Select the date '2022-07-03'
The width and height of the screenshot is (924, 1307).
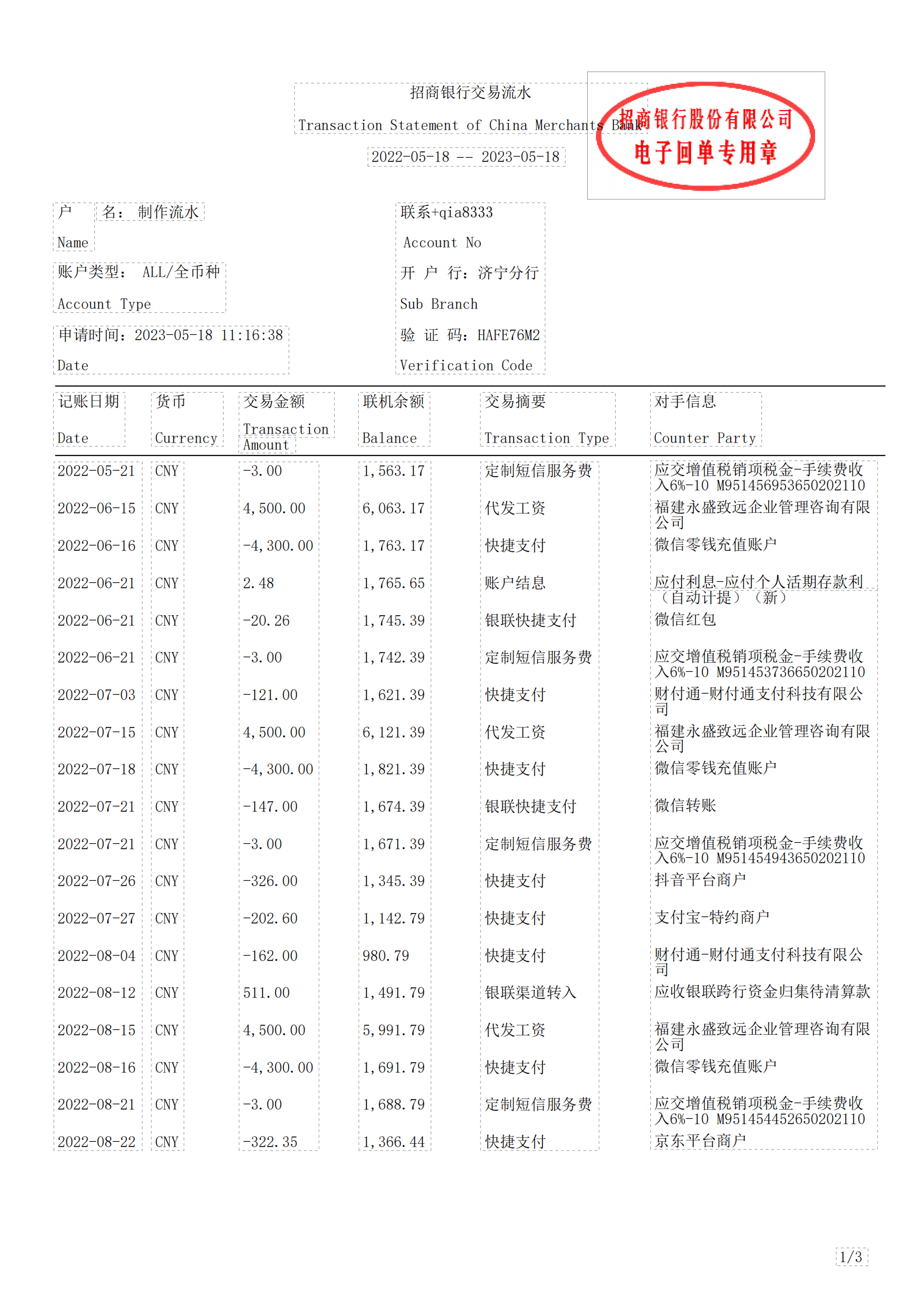tap(97, 695)
